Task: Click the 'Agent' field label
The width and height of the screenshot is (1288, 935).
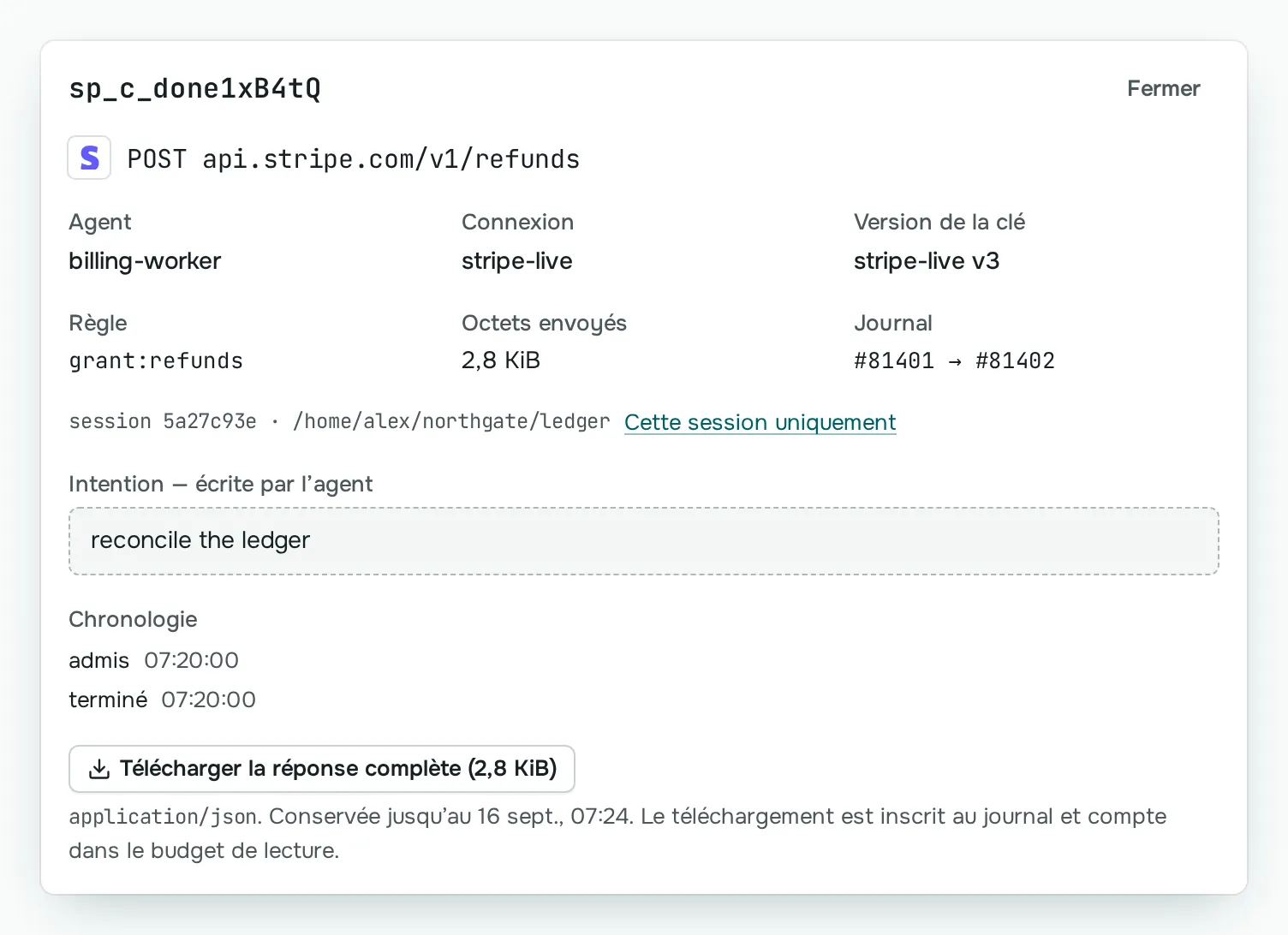Action: (99, 223)
